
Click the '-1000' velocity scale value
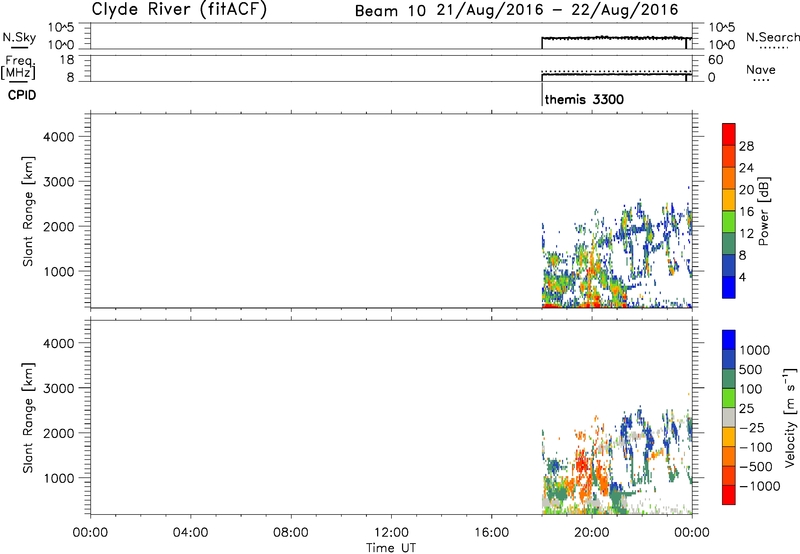[x=760, y=486]
